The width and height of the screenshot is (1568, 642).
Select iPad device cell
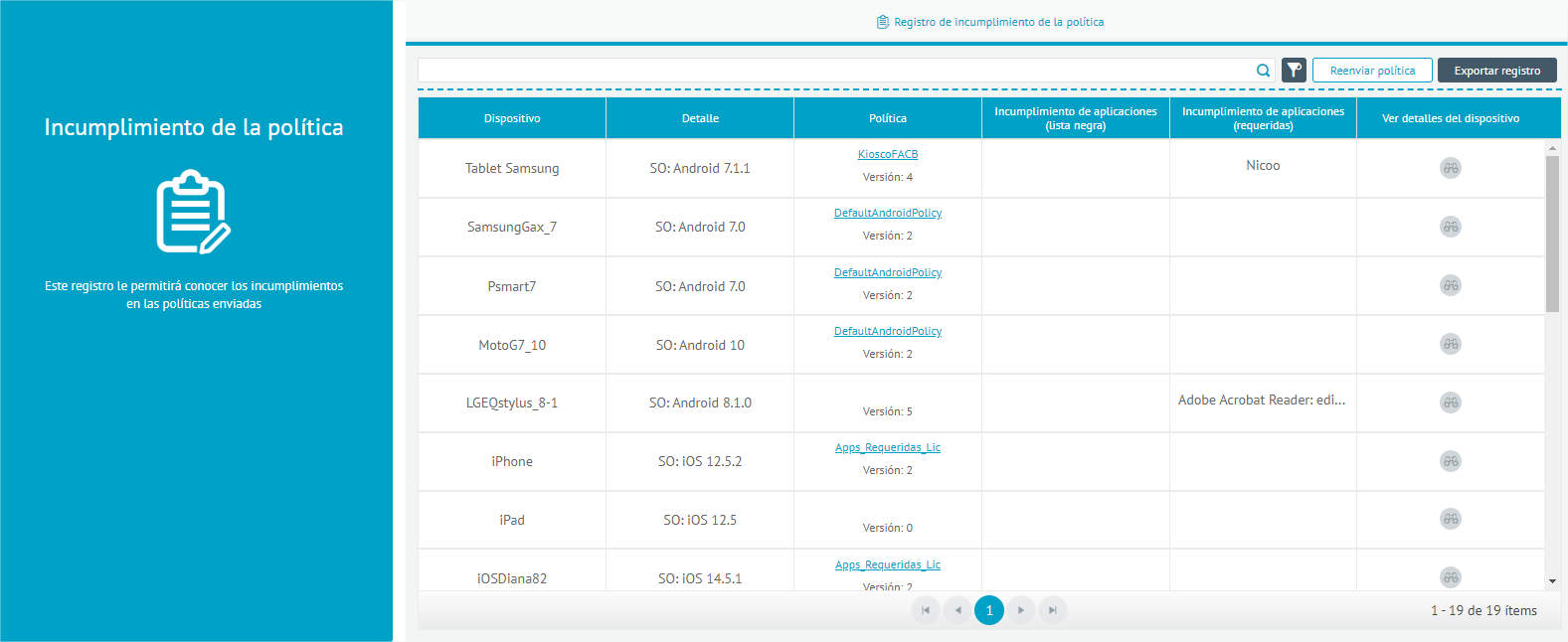512,520
